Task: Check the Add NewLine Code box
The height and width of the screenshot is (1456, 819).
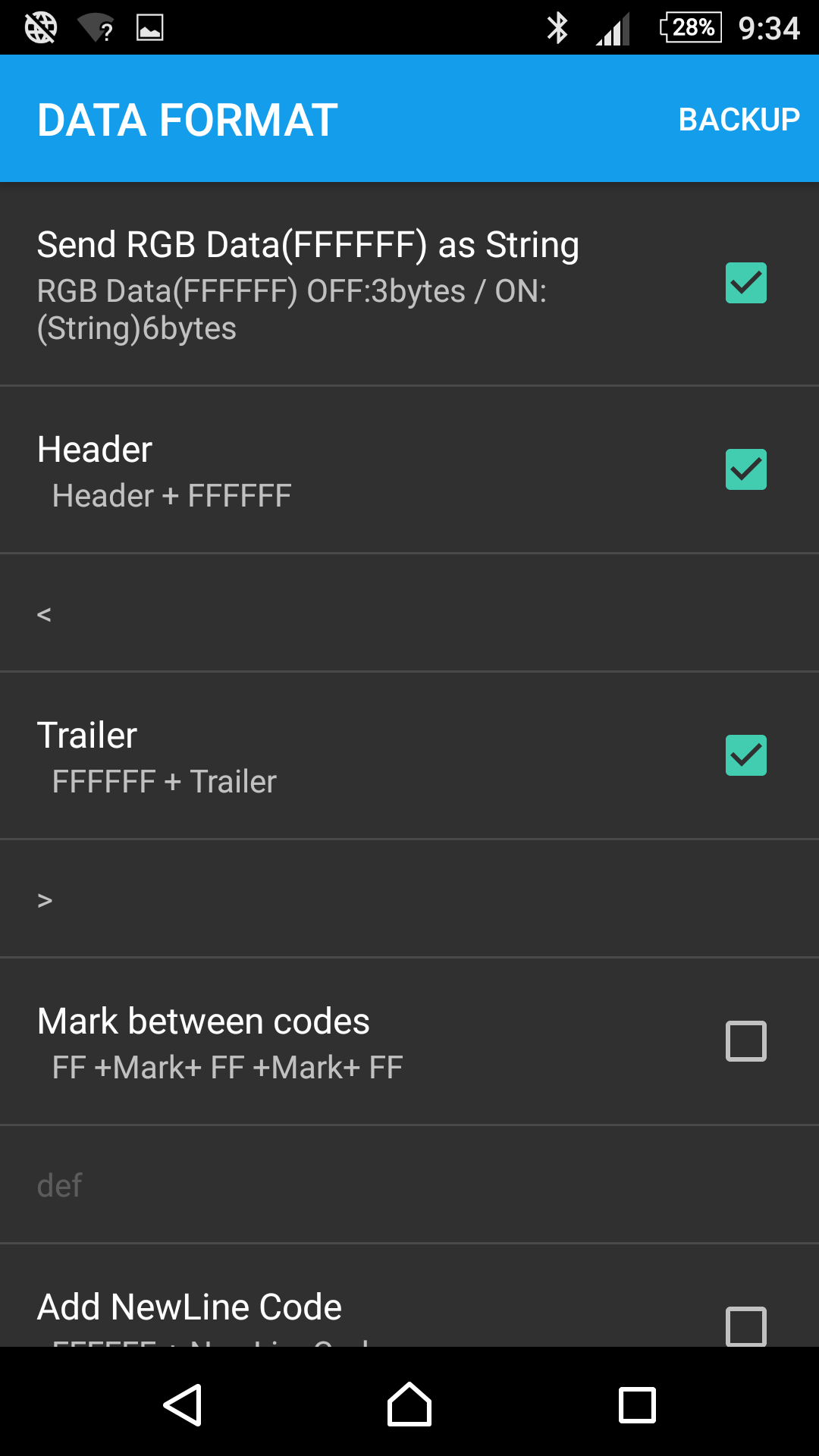Action: (x=746, y=1326)
